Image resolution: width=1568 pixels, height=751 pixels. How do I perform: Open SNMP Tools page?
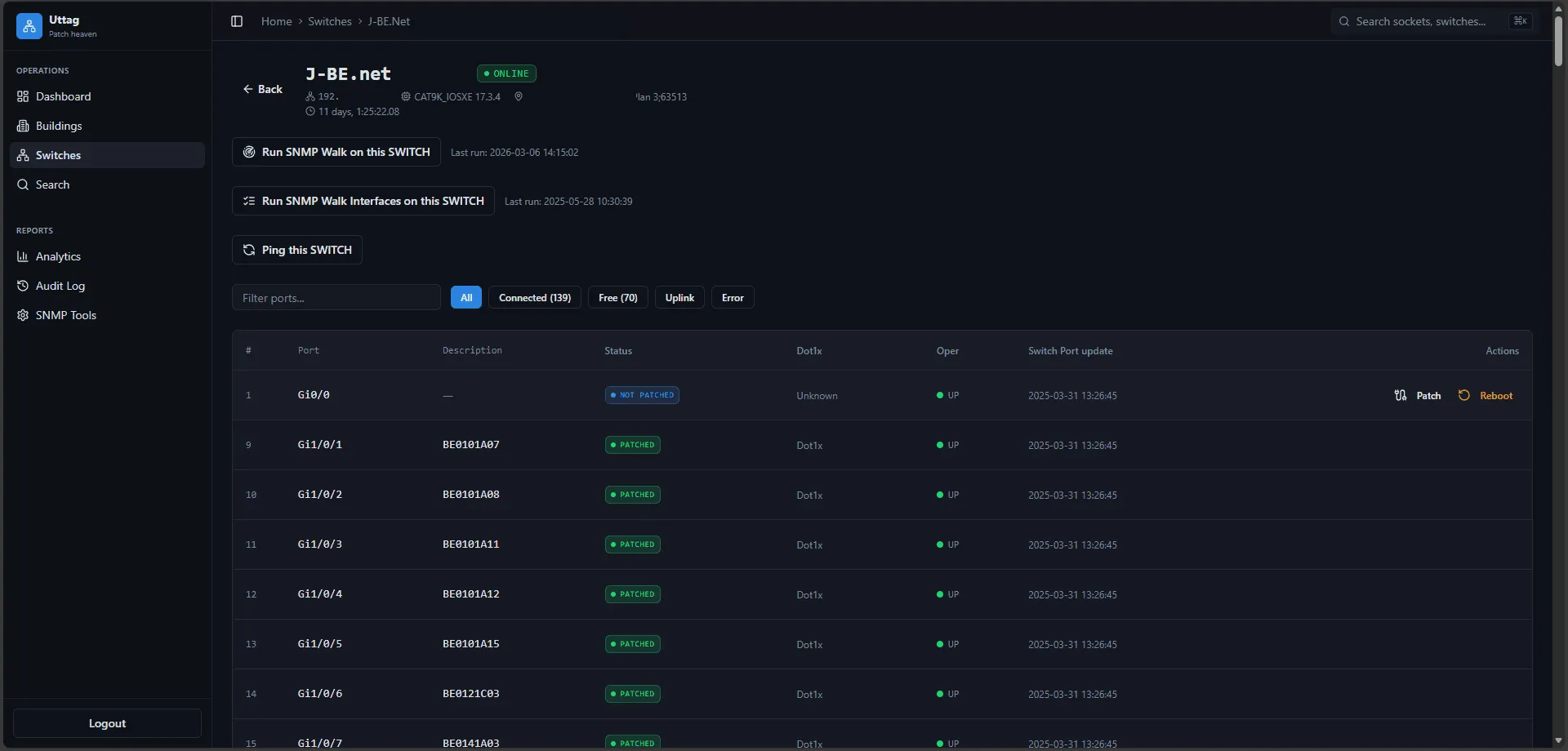[x=107, y=315]
